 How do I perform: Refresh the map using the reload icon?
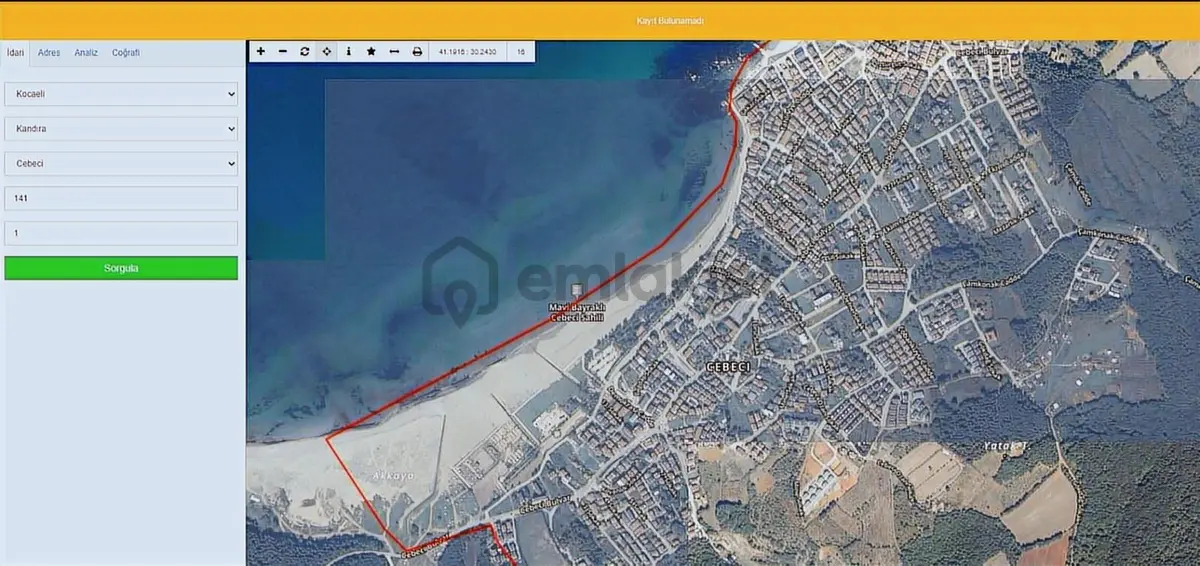point(305,51)
